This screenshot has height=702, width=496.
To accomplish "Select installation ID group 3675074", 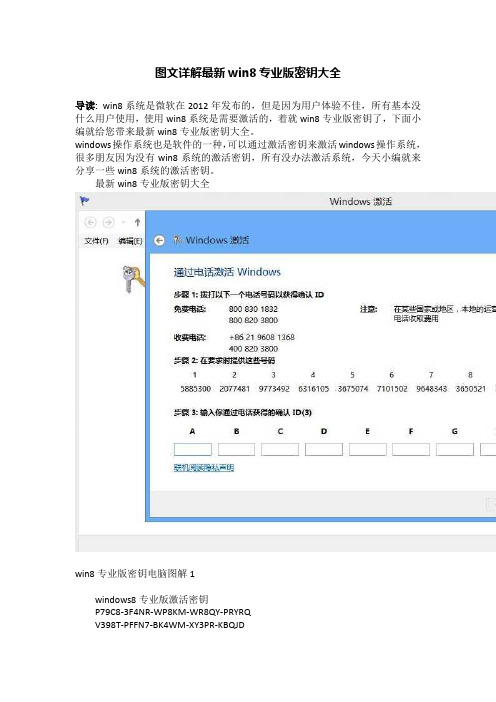I will tap(353, 389).
